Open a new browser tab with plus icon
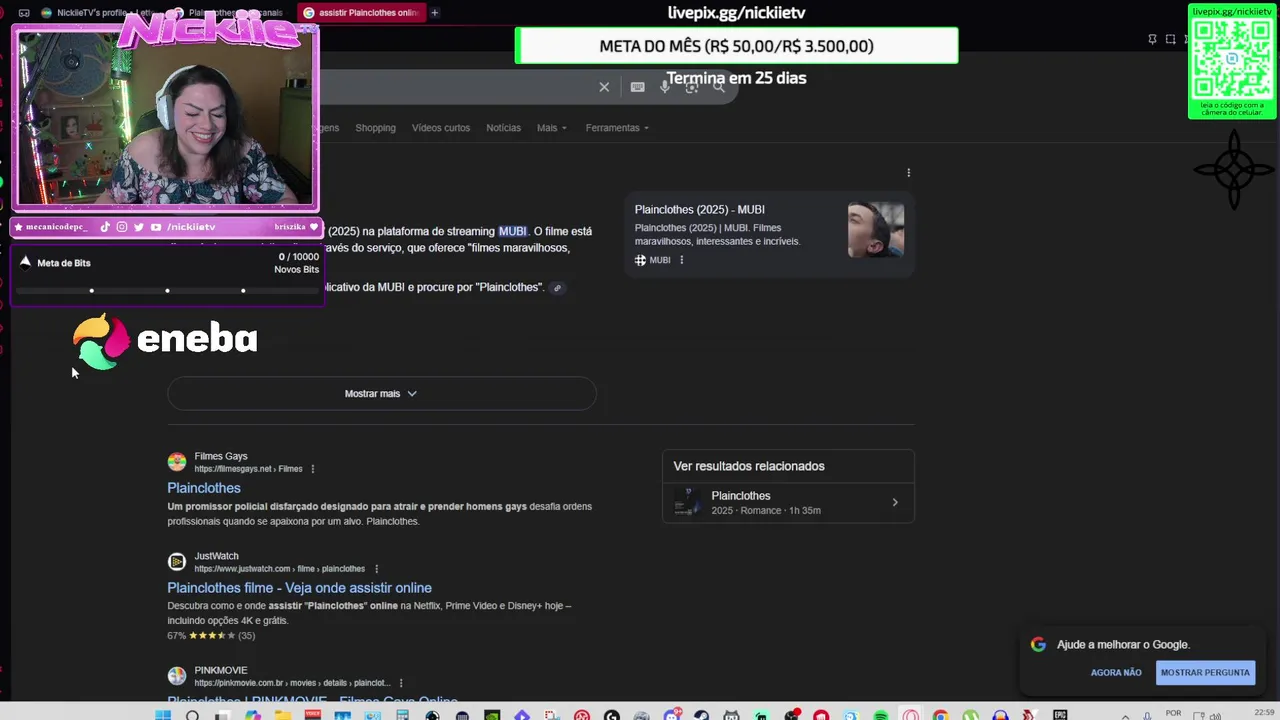 click(x=435, y=13)
